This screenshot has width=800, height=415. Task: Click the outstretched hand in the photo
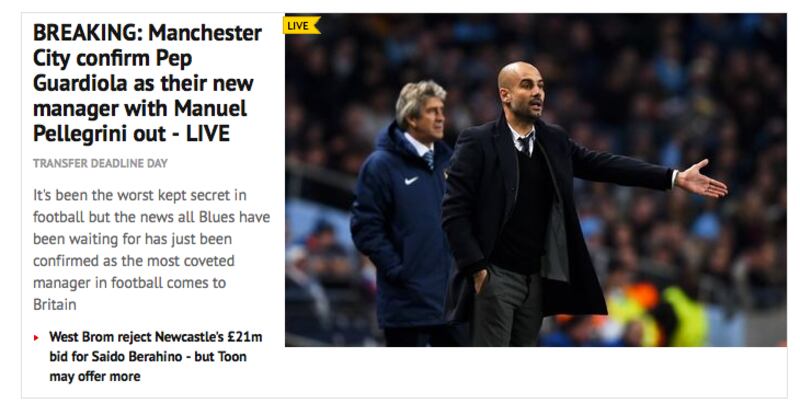click(x=702, y=179)
